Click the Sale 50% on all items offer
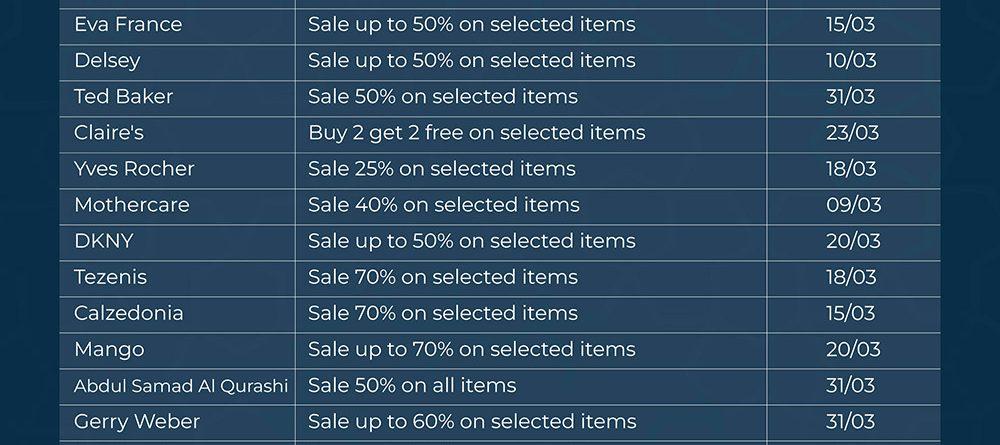The image size is (1000, 445). pos(412,385)
